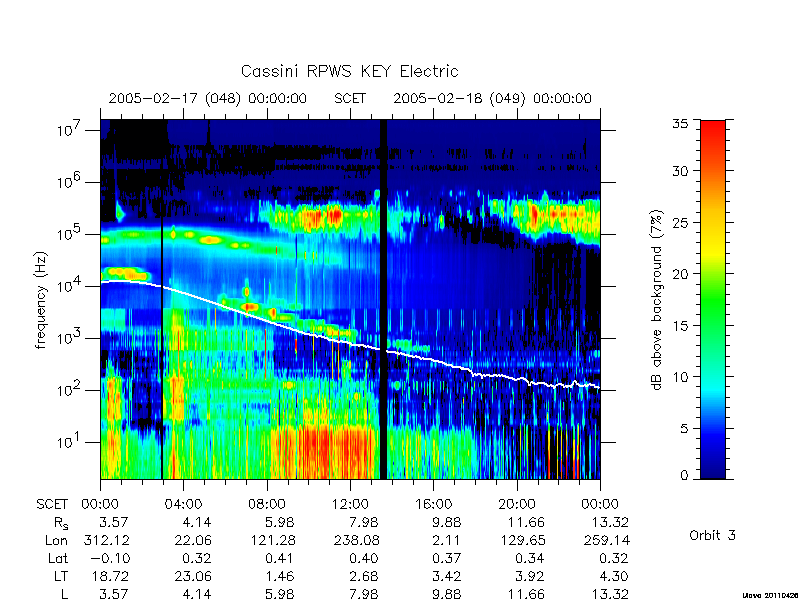Screen dimensions: 800x600
Task: Click the LT value '3.42'
Action: [446, 576]
